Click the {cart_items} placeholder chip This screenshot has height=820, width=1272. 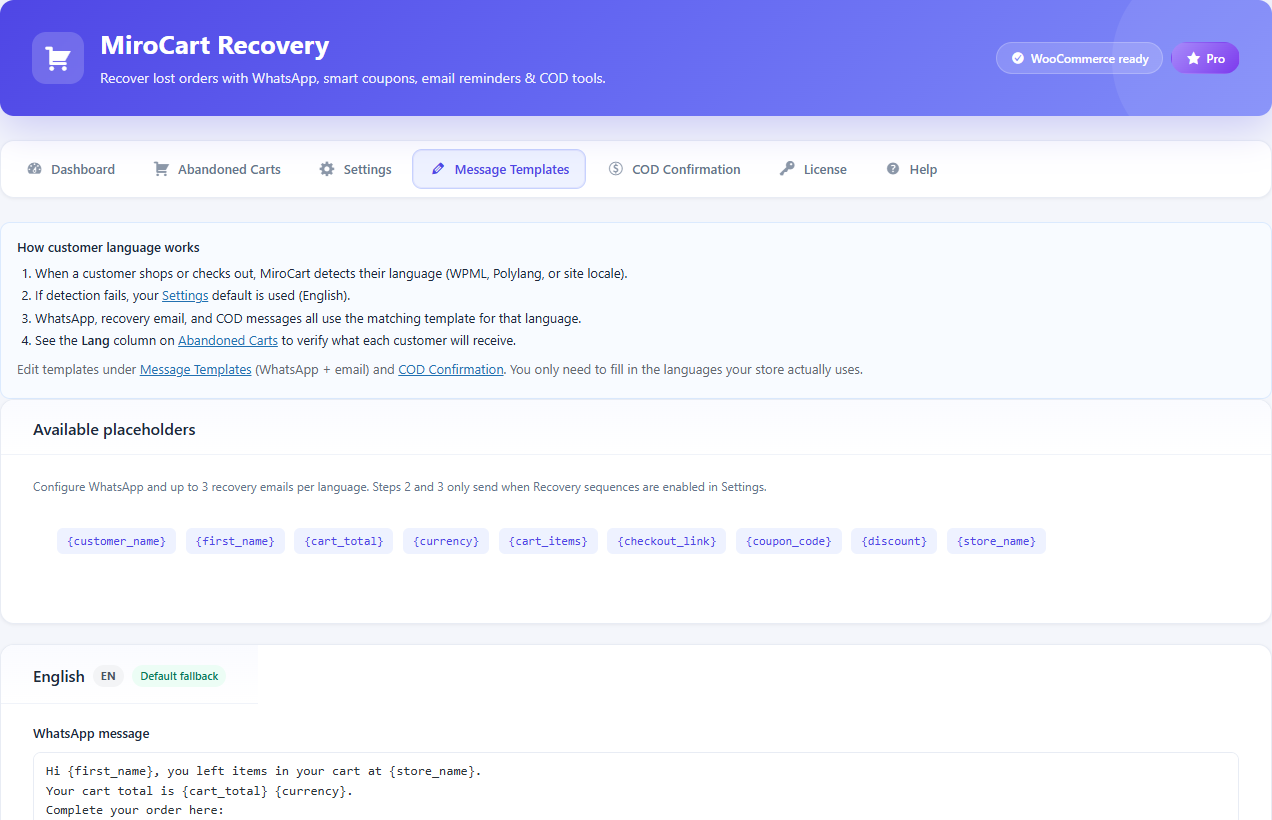549,541
